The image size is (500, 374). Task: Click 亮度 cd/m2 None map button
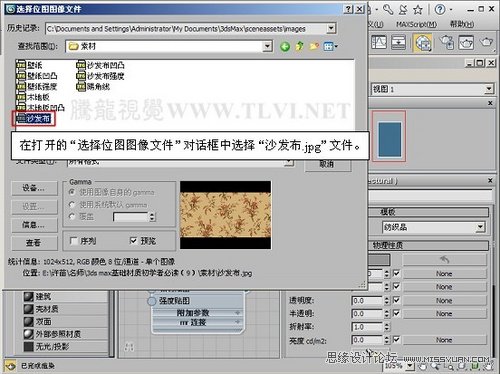(444, 340)
